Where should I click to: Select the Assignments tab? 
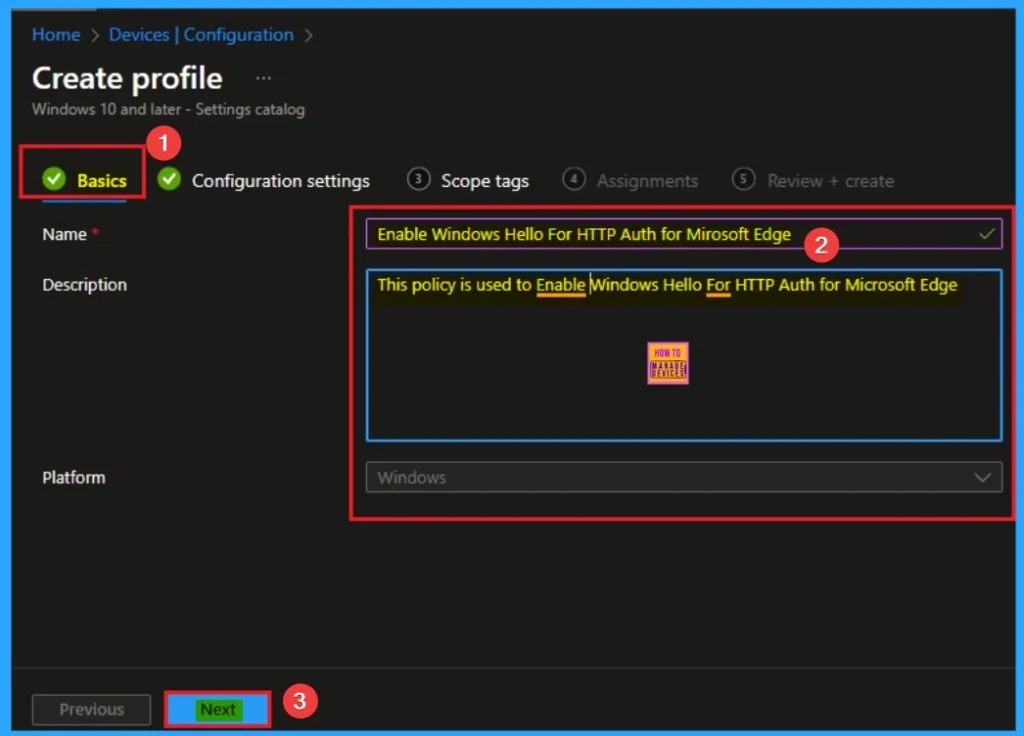click(647, 181)
